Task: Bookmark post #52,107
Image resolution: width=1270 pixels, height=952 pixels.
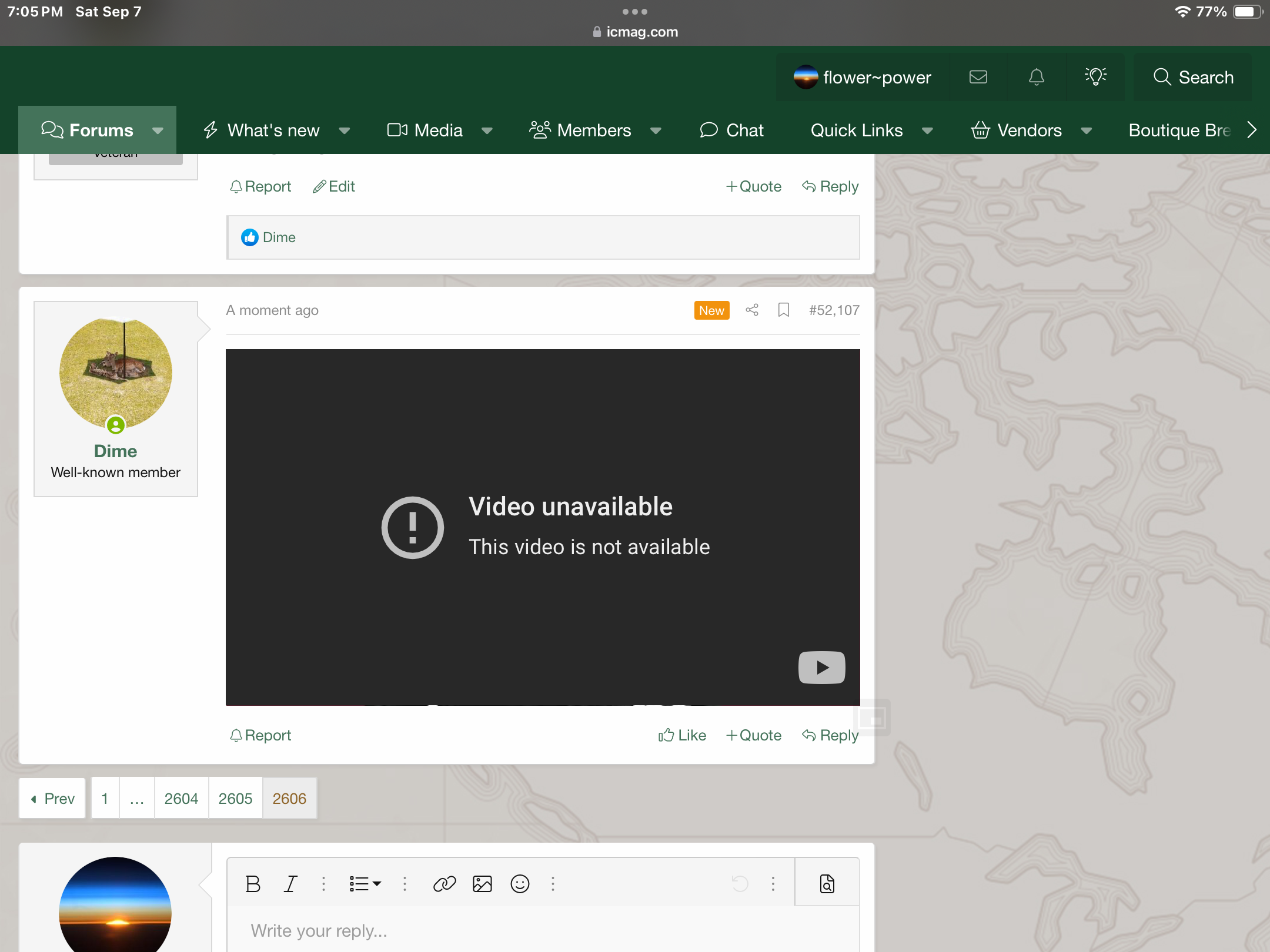Action: [x=784, y=310]
